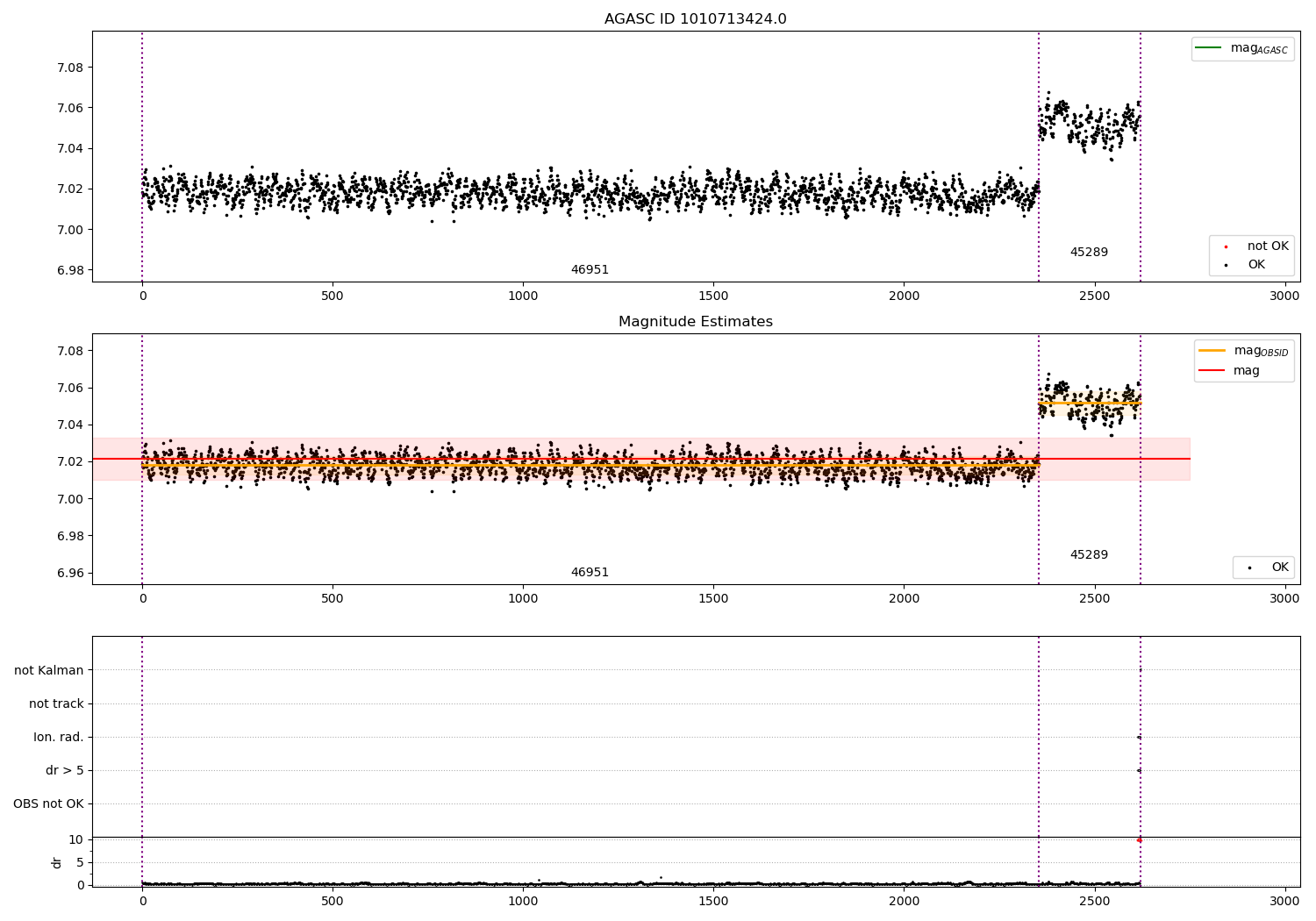Click obsid label 45289 in Magnitude Estimates plot
The height and width of the screenshot is (921, 1316).
tap(1089, 554)
